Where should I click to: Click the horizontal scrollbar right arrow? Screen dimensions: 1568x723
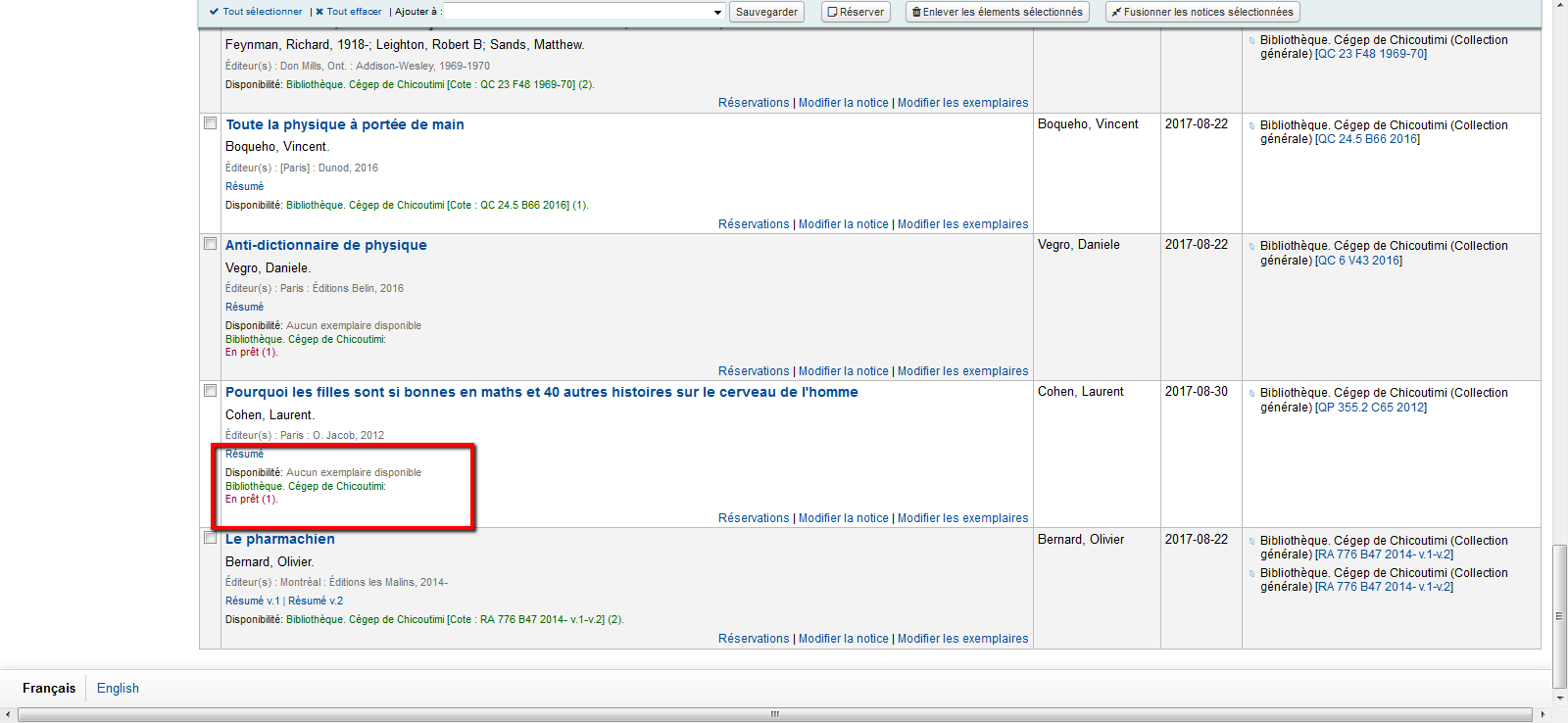tap(1543, 714)
